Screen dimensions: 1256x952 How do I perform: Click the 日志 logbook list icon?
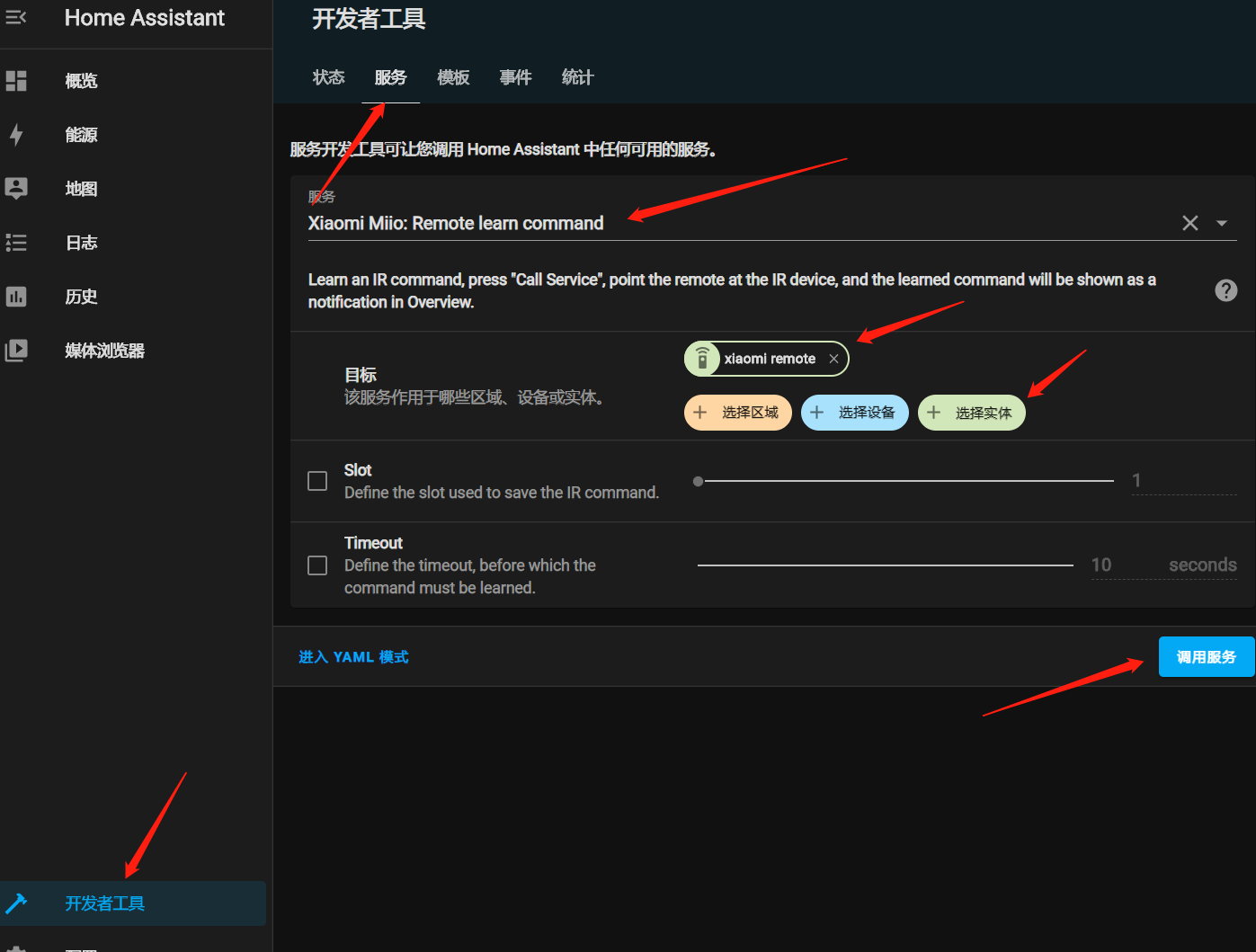point(16,243)
